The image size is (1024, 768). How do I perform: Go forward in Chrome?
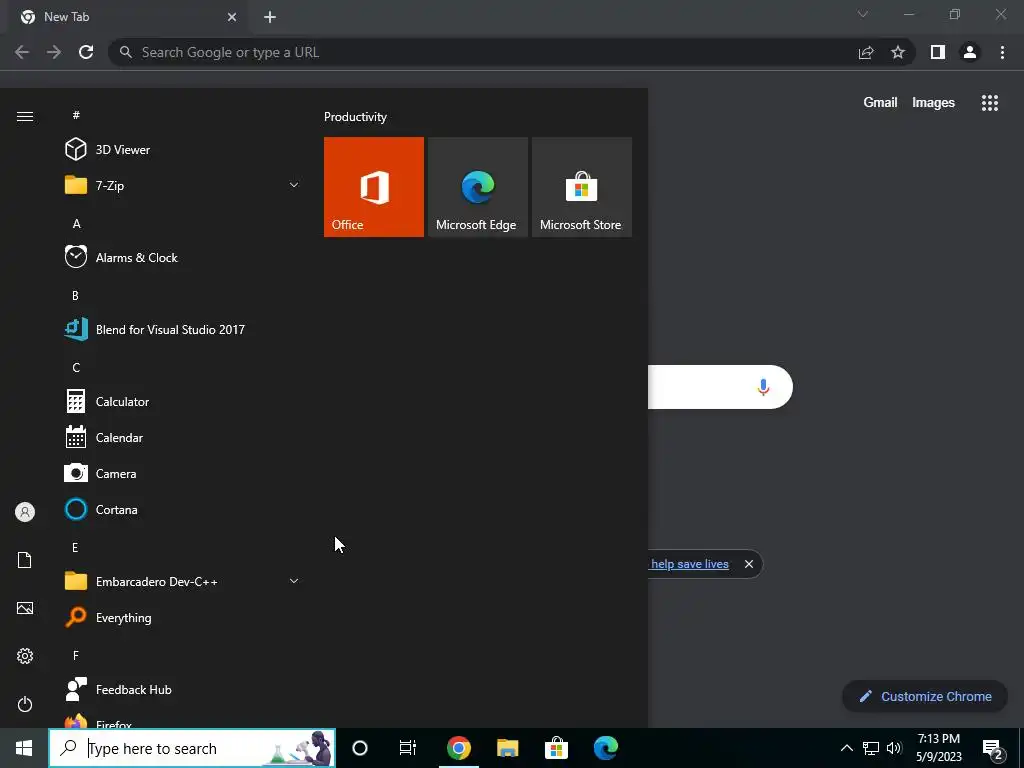pos(54,52)
